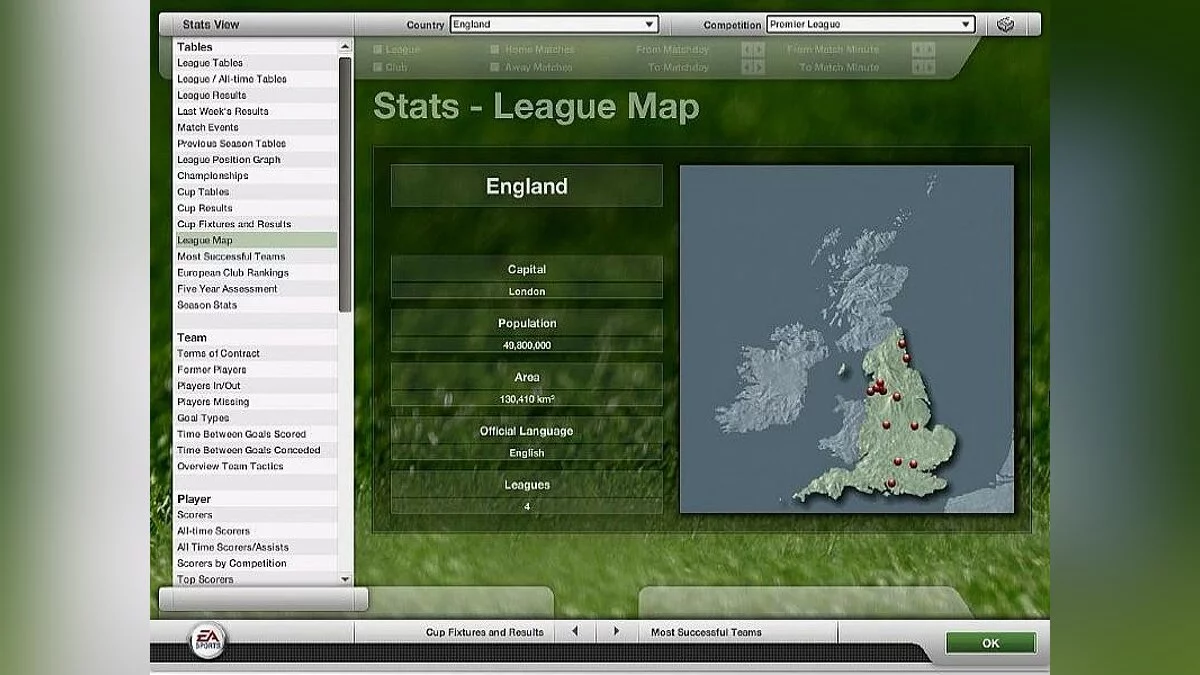Viewport: 1200px width, 675px height.
Task: Open Terms of Contract
Action: click(x=255, y=353)
